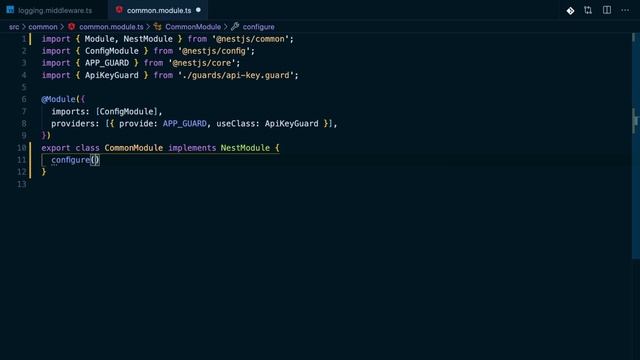Open the More Actions ellipsis menu
The image size is (640, 360).
click(x=625, y=10)
